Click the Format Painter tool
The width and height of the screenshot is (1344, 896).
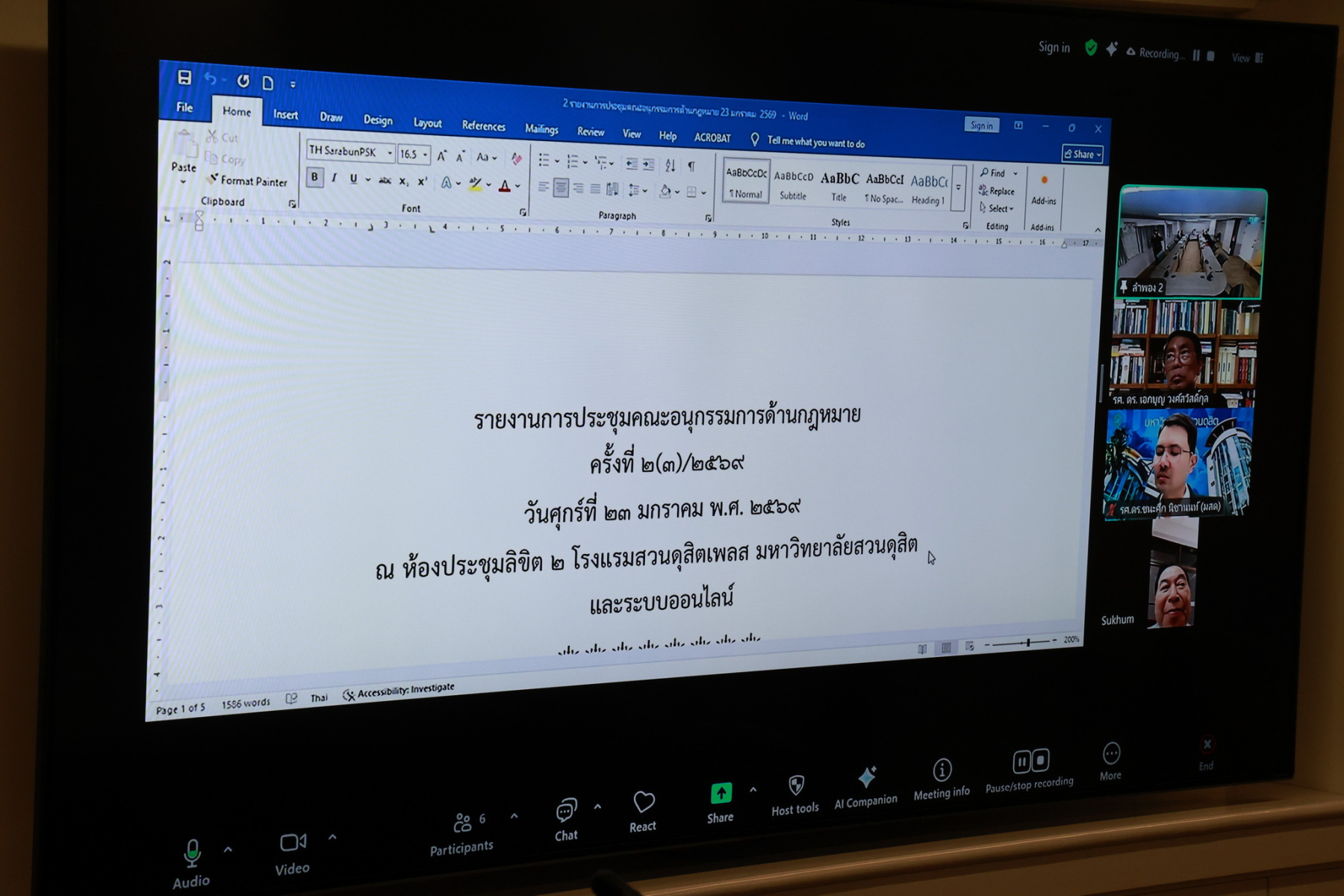[x=247, y=181]
